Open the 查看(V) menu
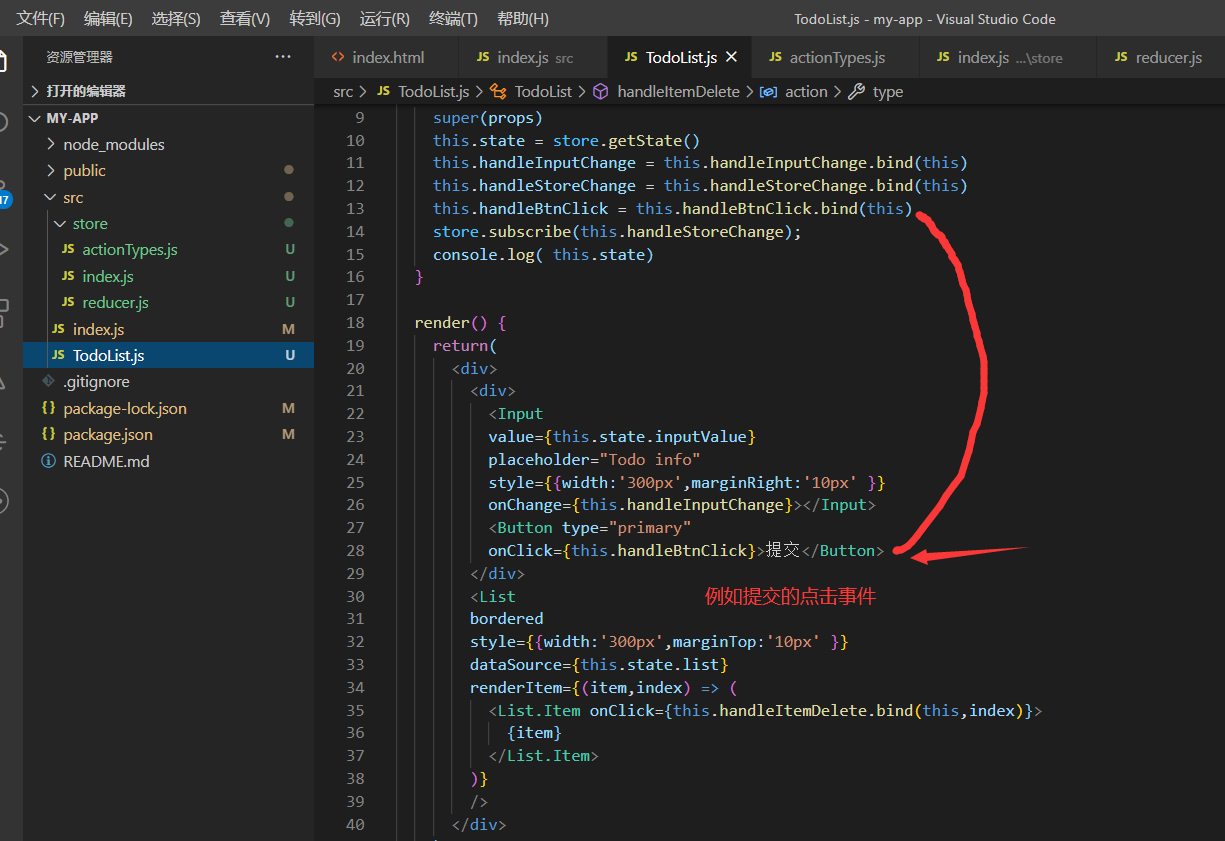Screen dimensions: 1225x841 245,19
